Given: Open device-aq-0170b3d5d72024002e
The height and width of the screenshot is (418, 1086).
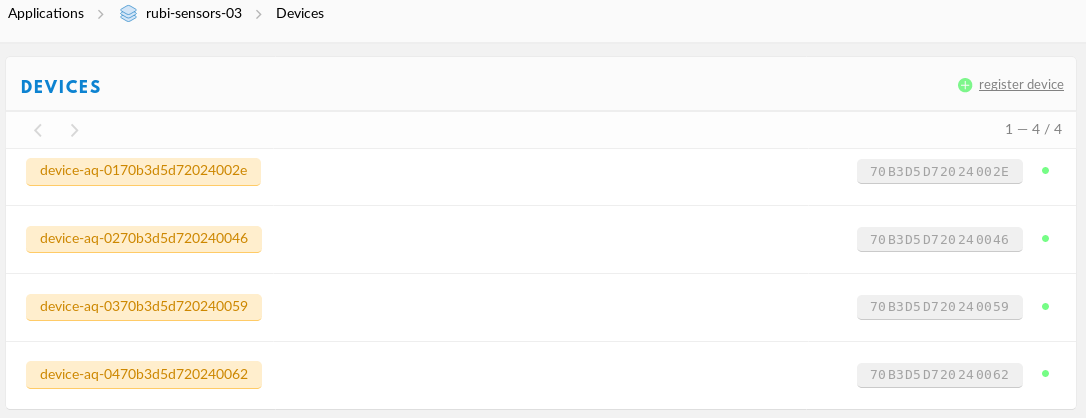Looking at the screenshot, I should [143, 171].
